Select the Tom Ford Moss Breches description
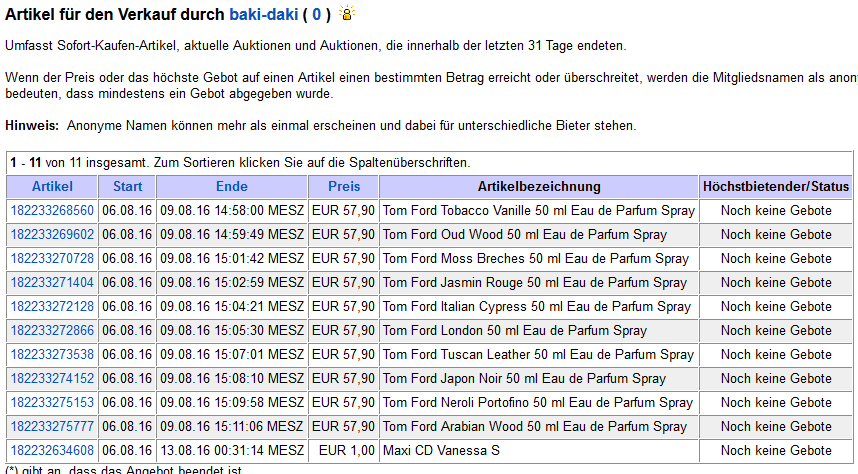 coord(536,259)
